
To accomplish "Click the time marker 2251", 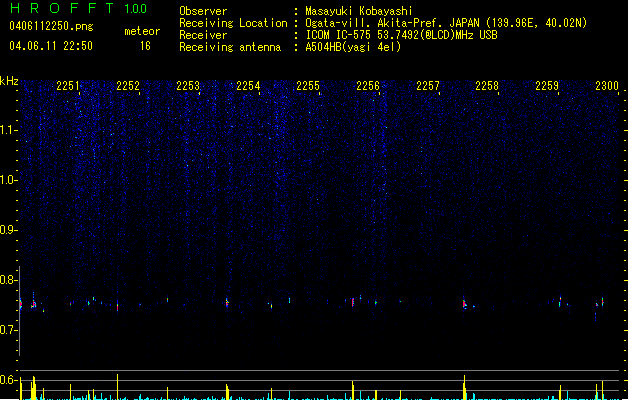I will pos(68,86).
